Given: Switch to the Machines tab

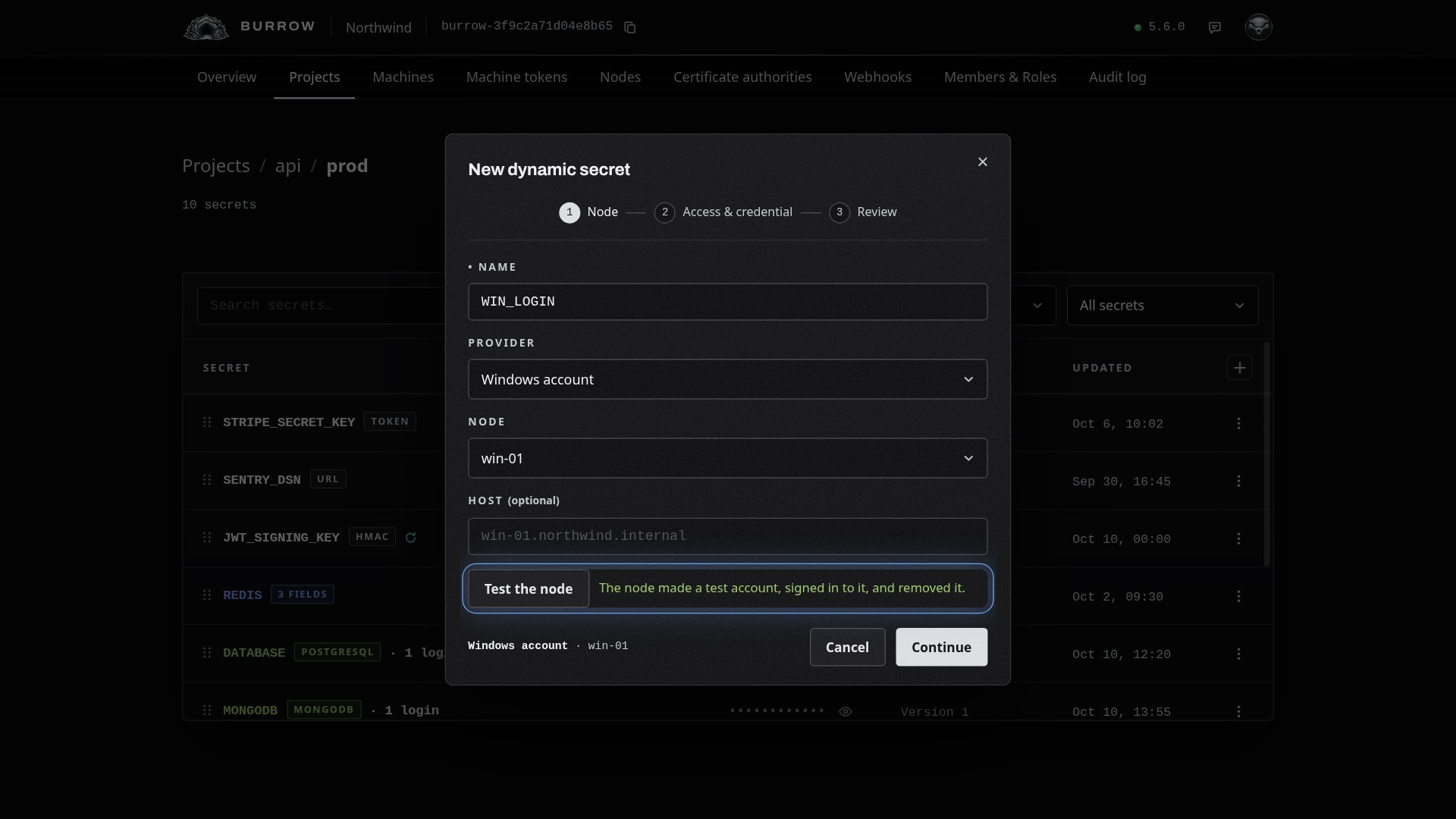Looking at the screenshot, I should (403, 77).
